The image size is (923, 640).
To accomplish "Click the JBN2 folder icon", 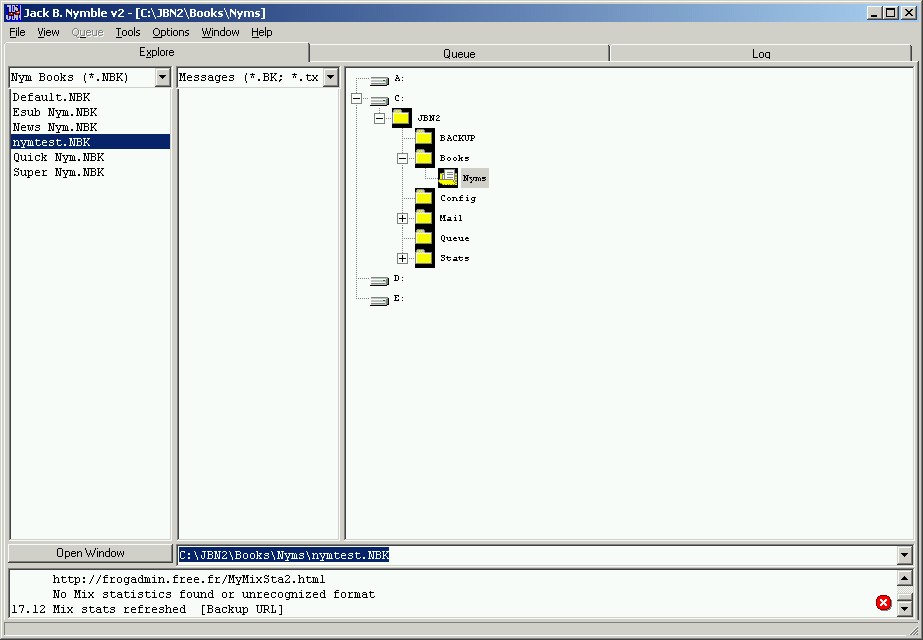I will coord(402,118).
